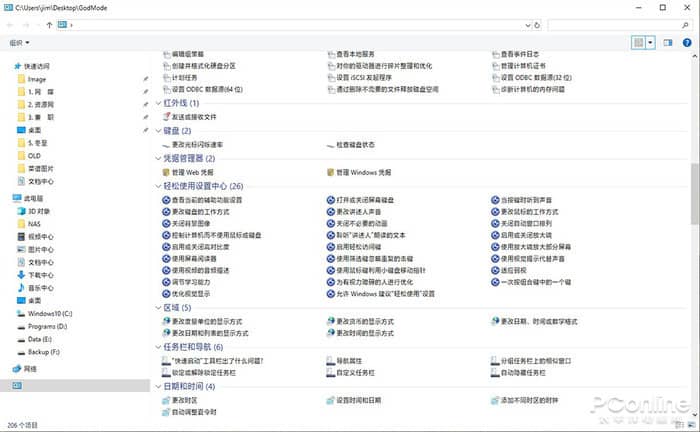The height and width of the screenshot is (432, 700).
Task: Open 允许 Windows 建议"轻松使用"设置
Action: (x=385, y=294)
